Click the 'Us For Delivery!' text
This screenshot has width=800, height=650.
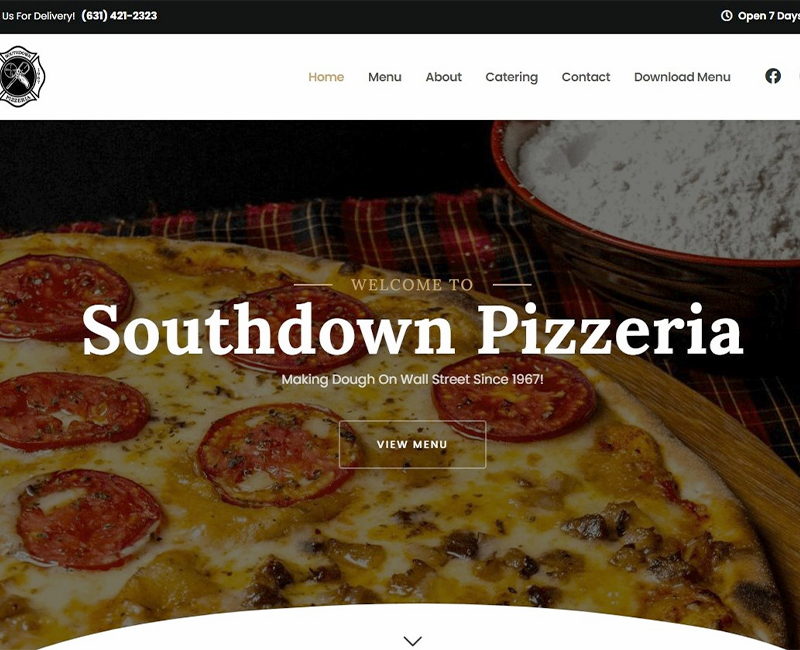coord(38,16)
